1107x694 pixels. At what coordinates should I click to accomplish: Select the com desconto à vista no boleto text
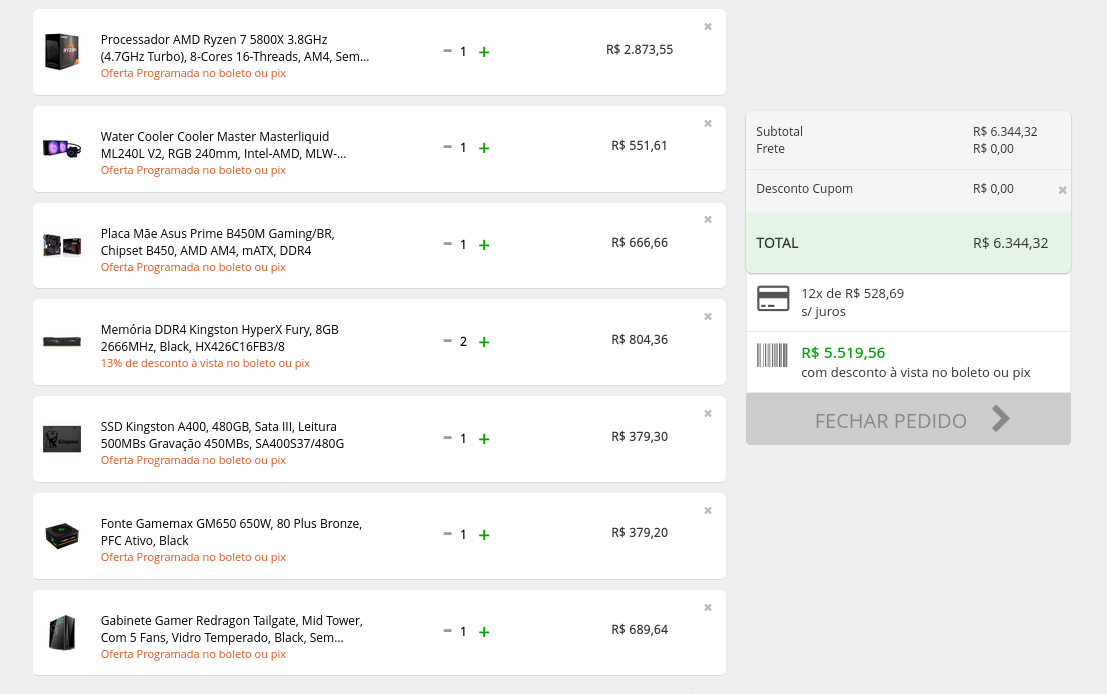(x=916, y=373)
